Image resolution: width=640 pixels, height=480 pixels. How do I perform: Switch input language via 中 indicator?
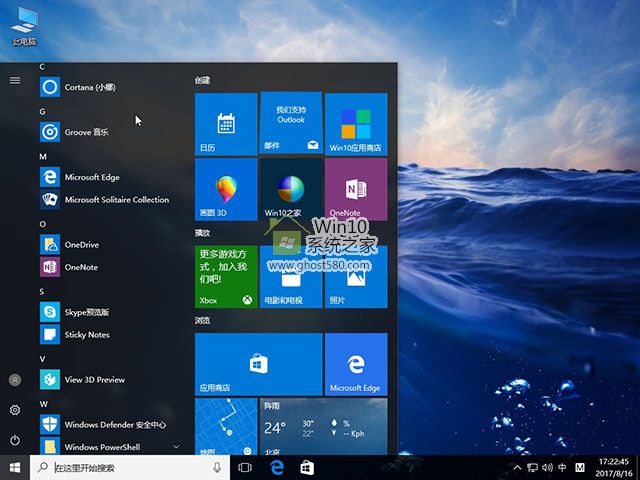click(562, 468)
